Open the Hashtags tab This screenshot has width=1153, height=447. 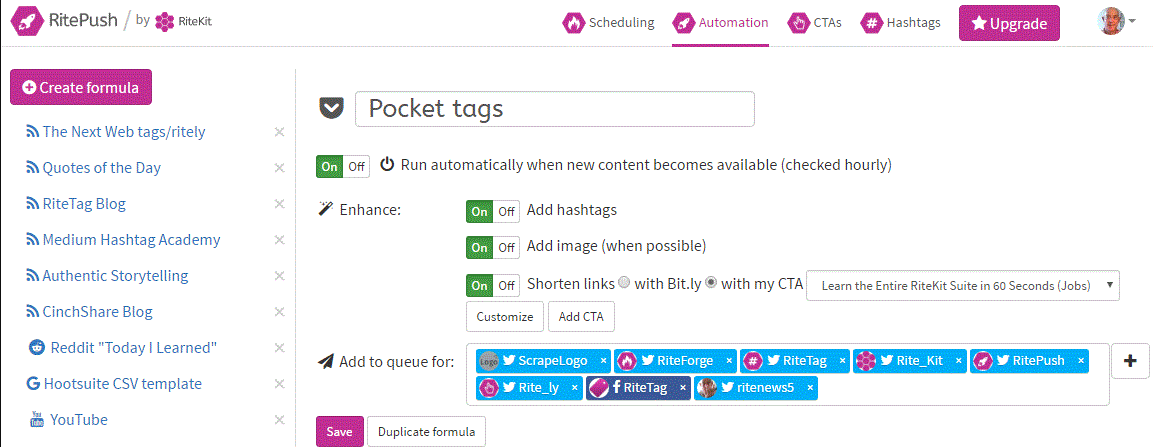901,23
